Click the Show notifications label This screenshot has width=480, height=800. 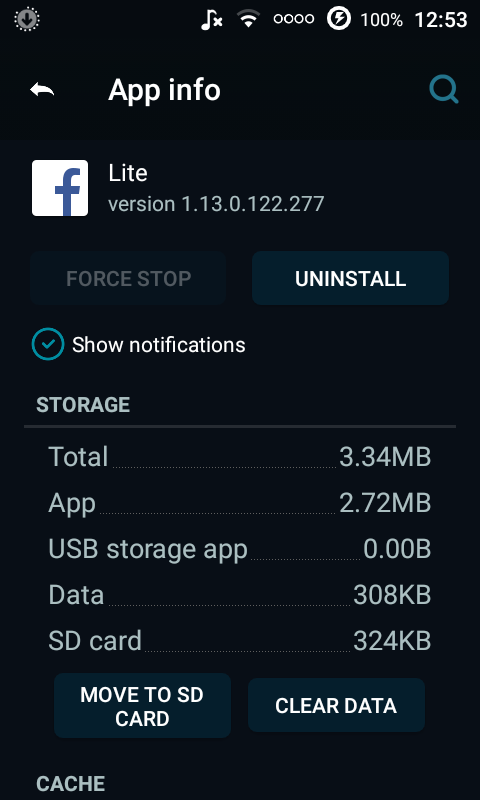point(159,345)
